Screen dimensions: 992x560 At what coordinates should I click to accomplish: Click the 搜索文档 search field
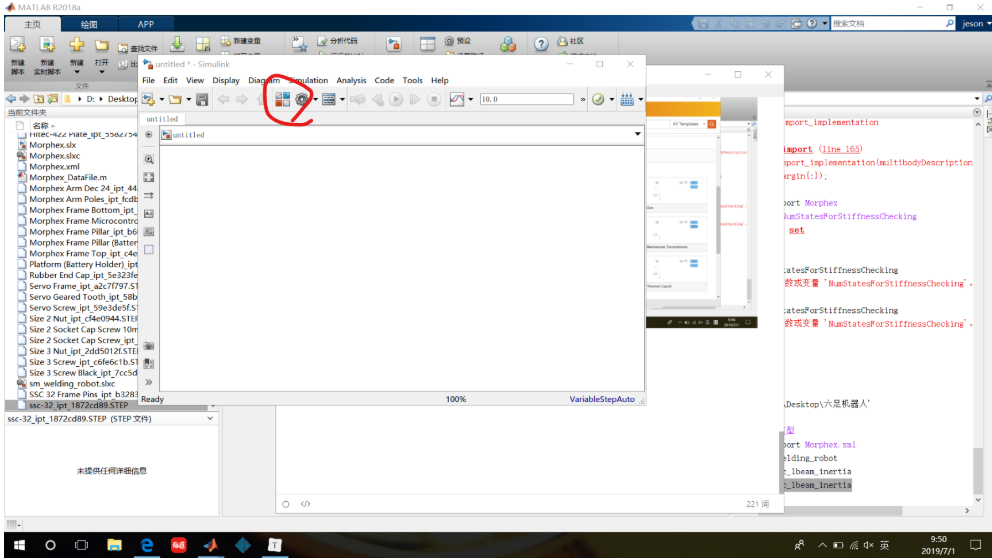tap(887, 23)
